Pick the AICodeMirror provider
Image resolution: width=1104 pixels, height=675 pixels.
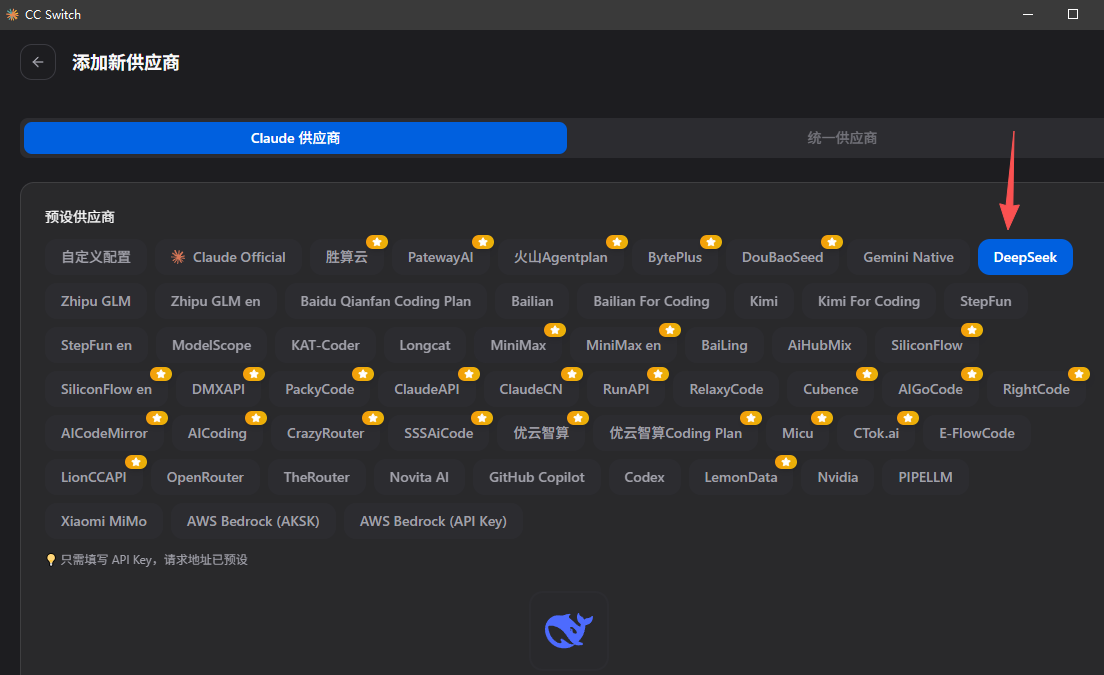(x=104, y=433)
